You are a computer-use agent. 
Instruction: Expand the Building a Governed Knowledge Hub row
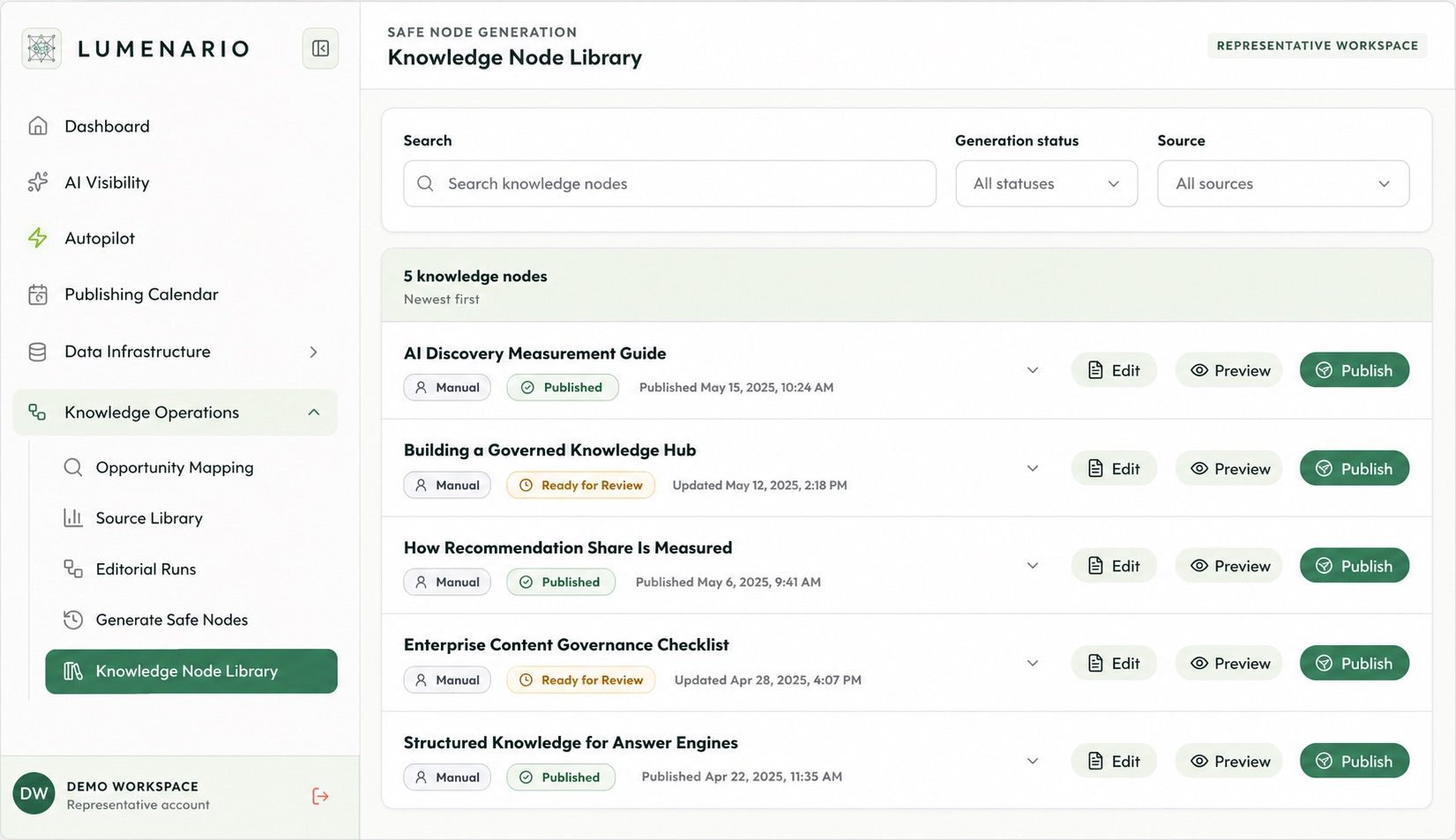point(1033,468)
